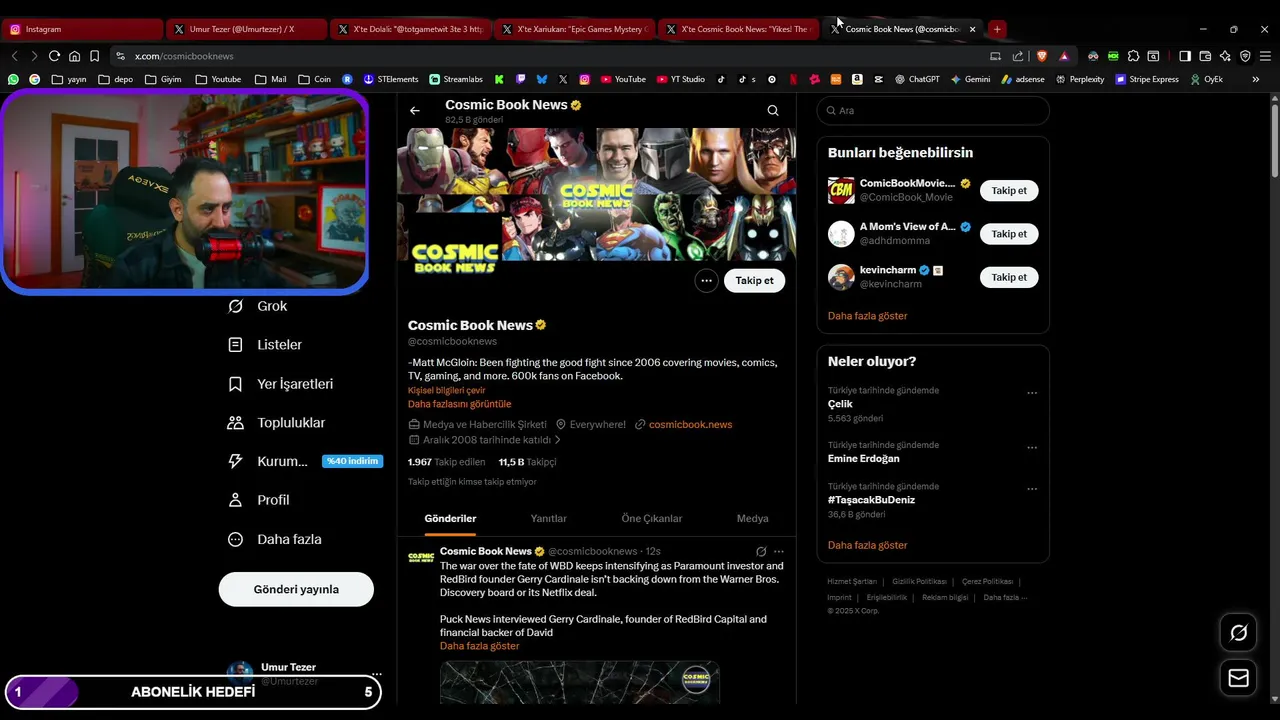Switch to the Medya tab
Screen dimensions: 1280x720
tap(753, 518)
